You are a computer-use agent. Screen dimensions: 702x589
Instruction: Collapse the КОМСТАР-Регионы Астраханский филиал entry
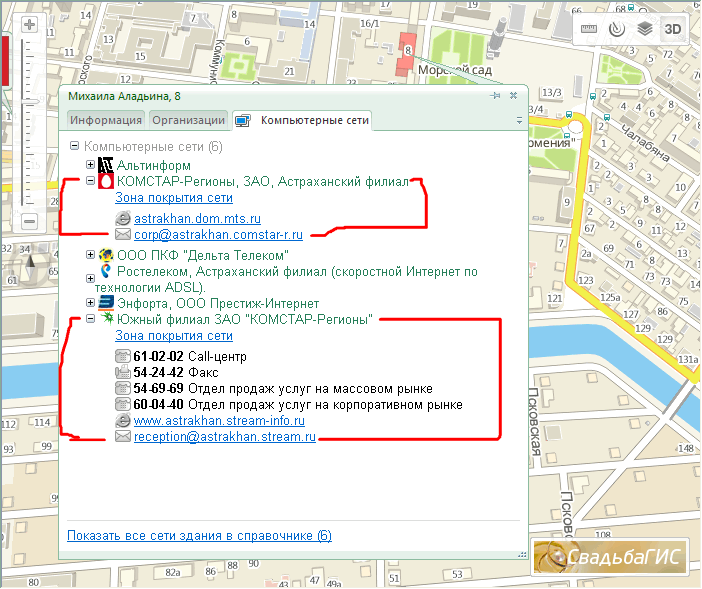[90, 181]
